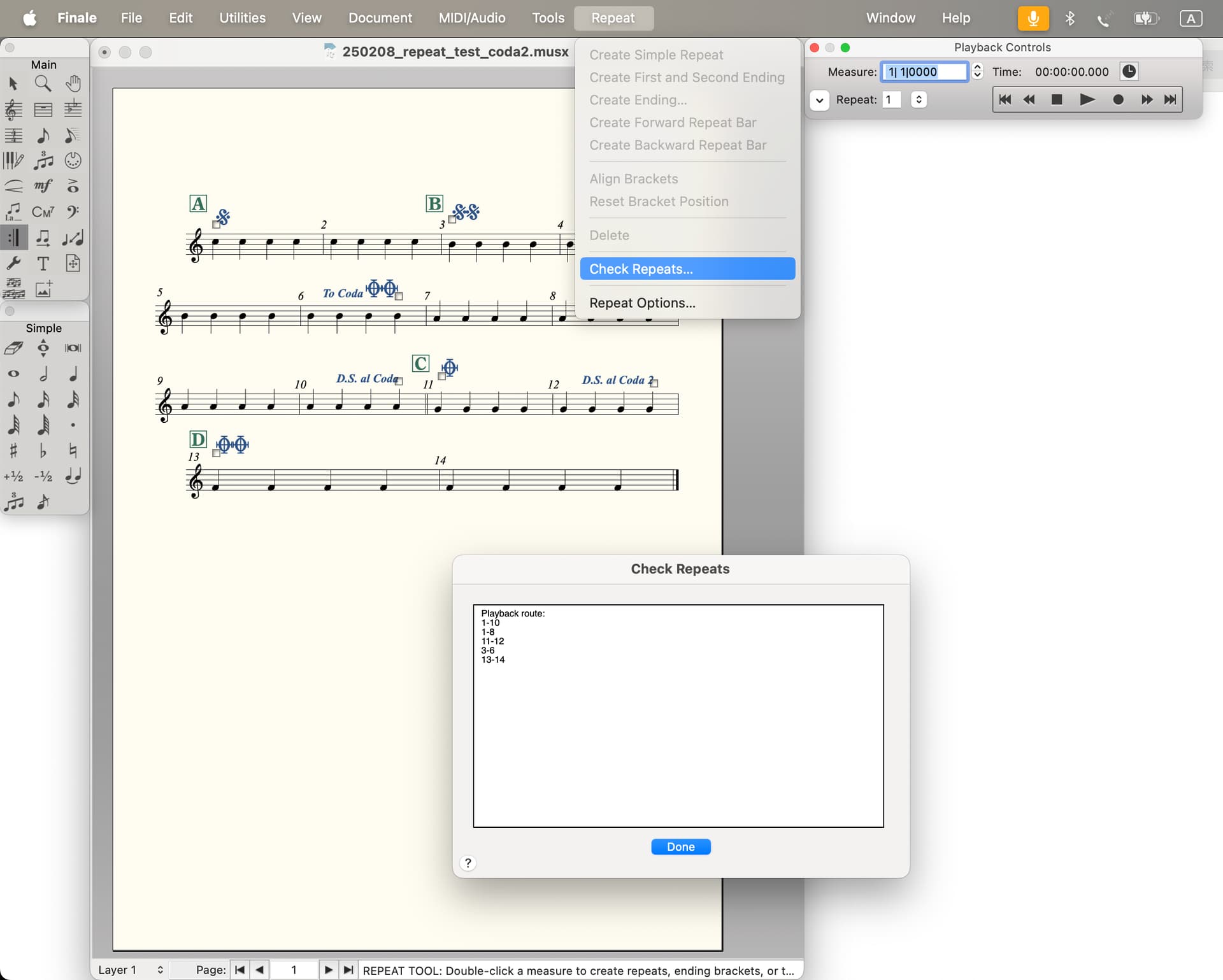Screen dimensions: 1223x980
Task: Toggle the augmentation dot tool
Action: point(73,425)
